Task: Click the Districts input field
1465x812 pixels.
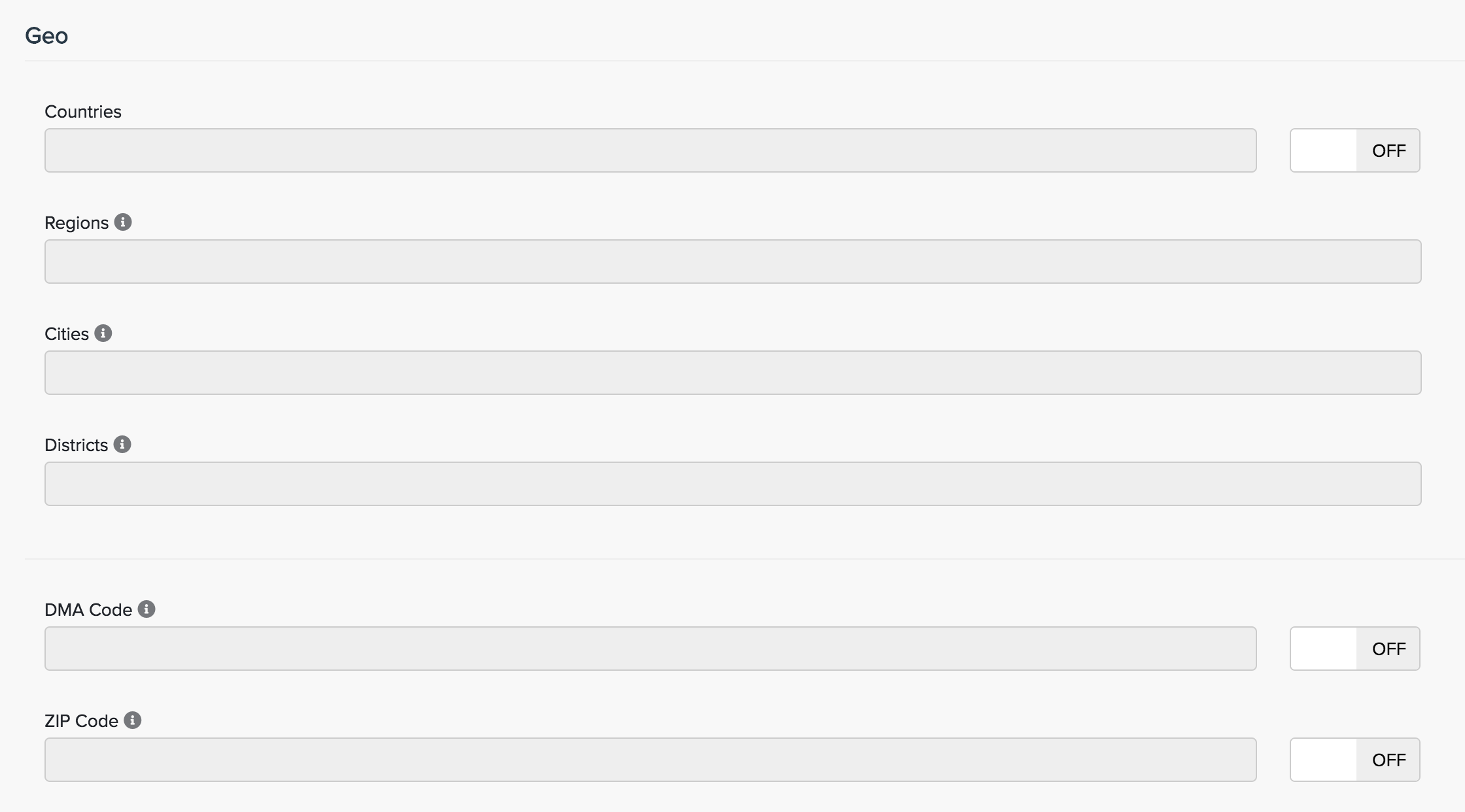Action: (x=732, y=484)
